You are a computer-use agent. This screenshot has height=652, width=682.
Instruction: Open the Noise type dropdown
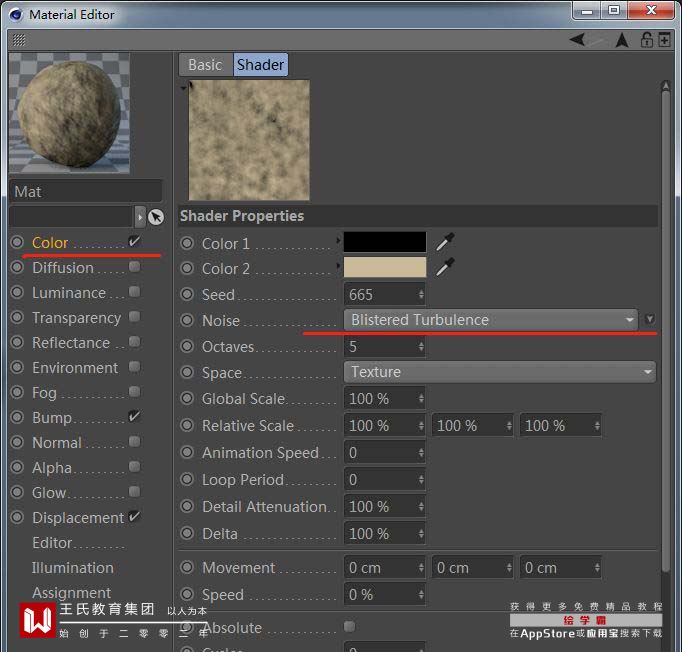click(491, 320)
